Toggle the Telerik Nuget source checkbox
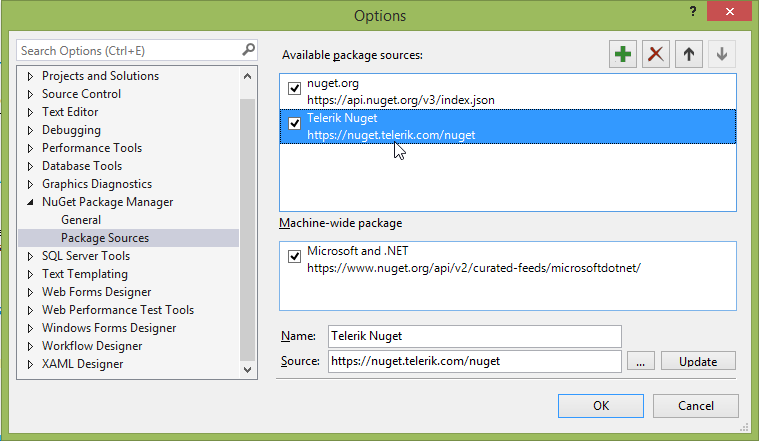759x441 pixels. pos(294,124)
